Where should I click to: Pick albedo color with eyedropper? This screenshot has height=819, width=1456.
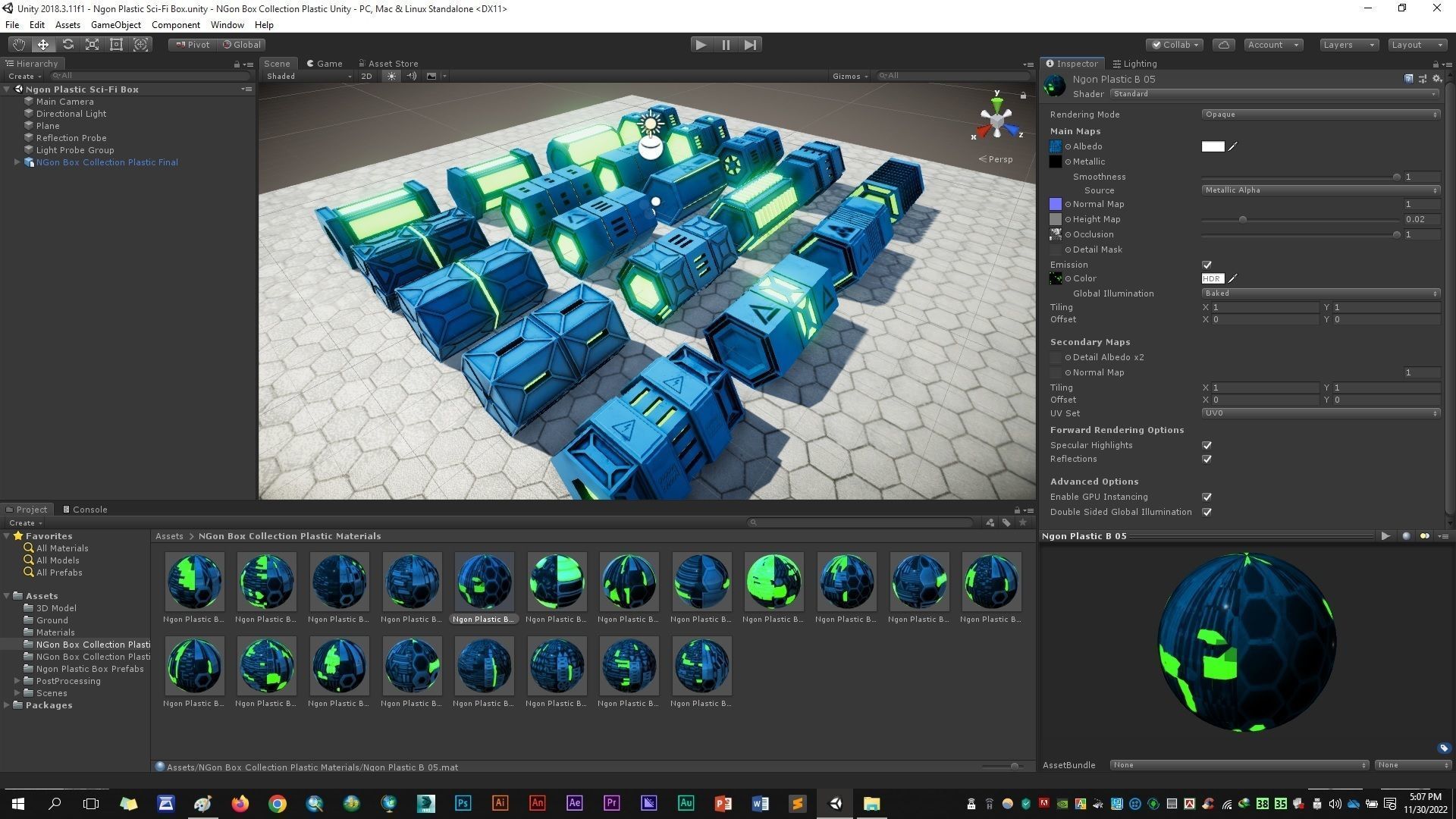click(x=1232, y=146)
